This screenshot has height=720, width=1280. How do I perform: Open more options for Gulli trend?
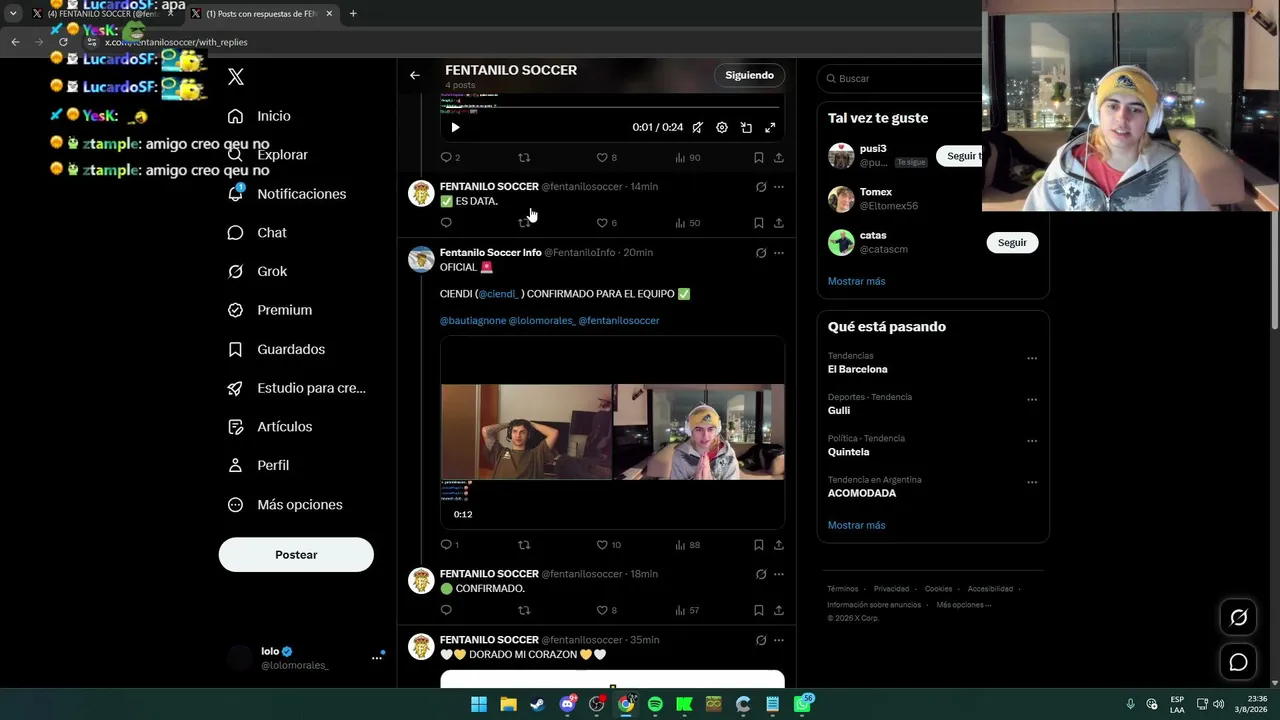[x=1032, y=399]
